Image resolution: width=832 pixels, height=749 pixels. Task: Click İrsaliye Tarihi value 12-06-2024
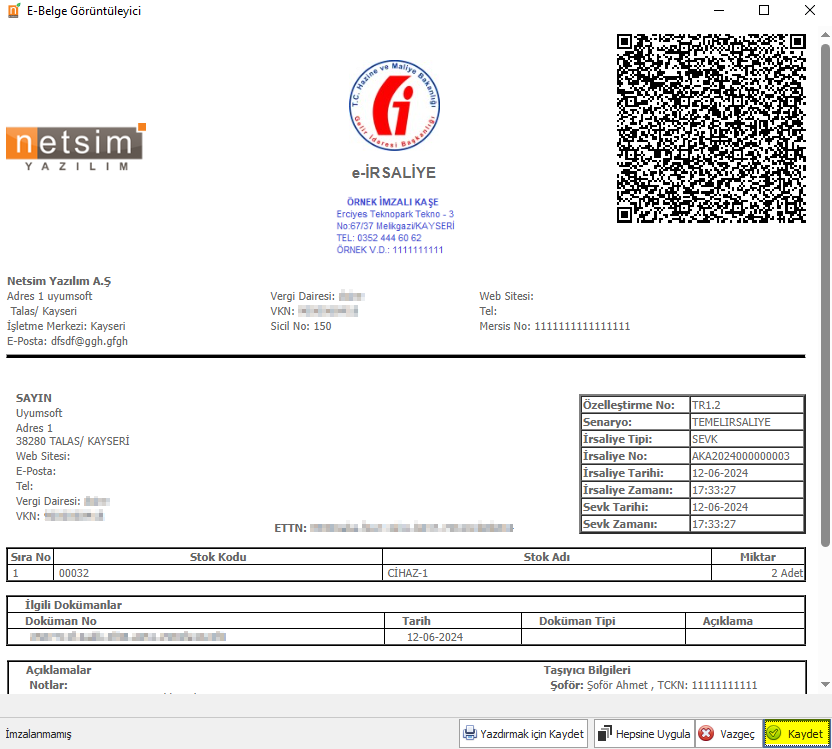[747, 473]
